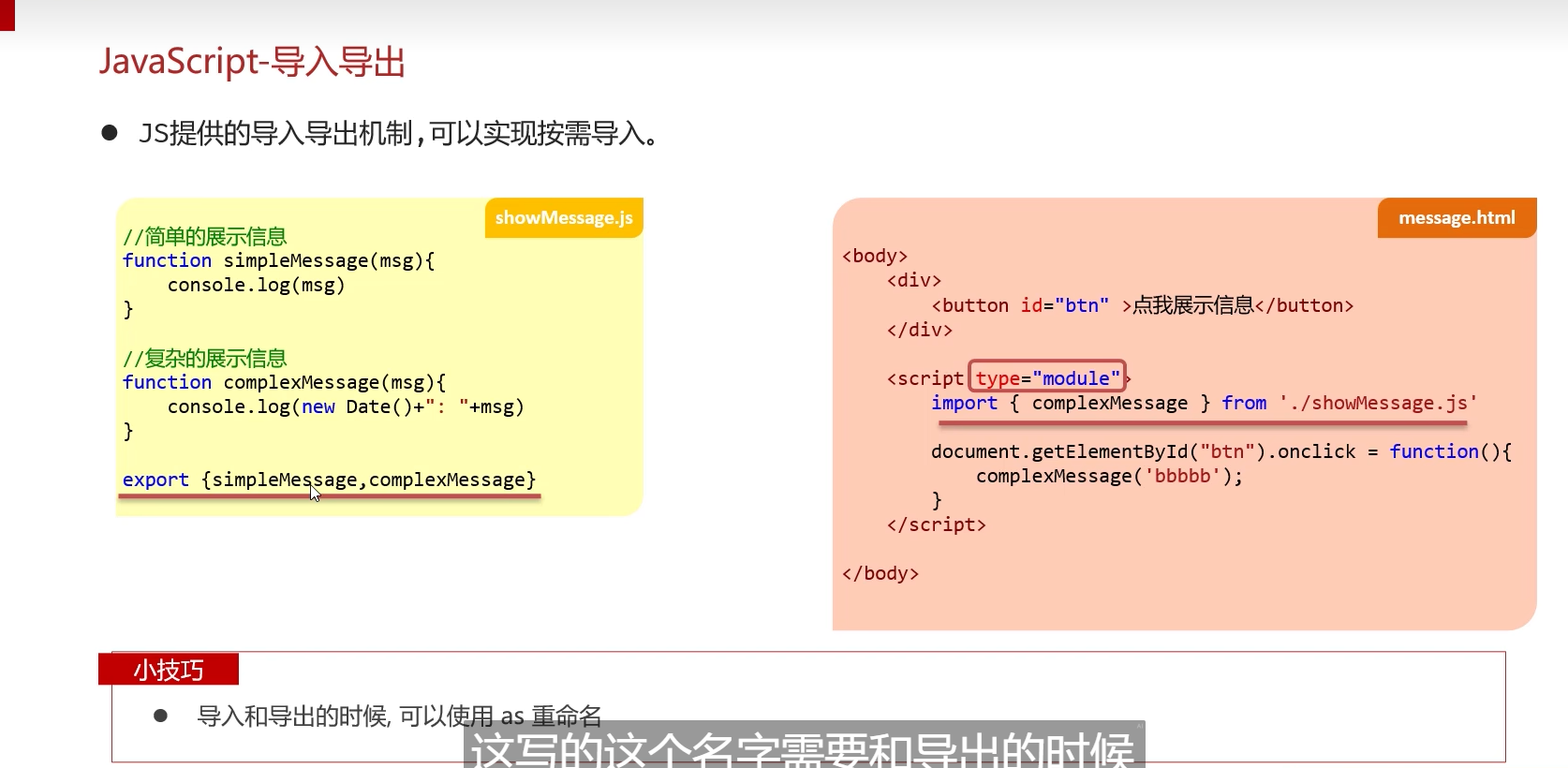Select the showMessage.js file label
The height and width of the screenshot is (768, 1568).
[564, 217]
